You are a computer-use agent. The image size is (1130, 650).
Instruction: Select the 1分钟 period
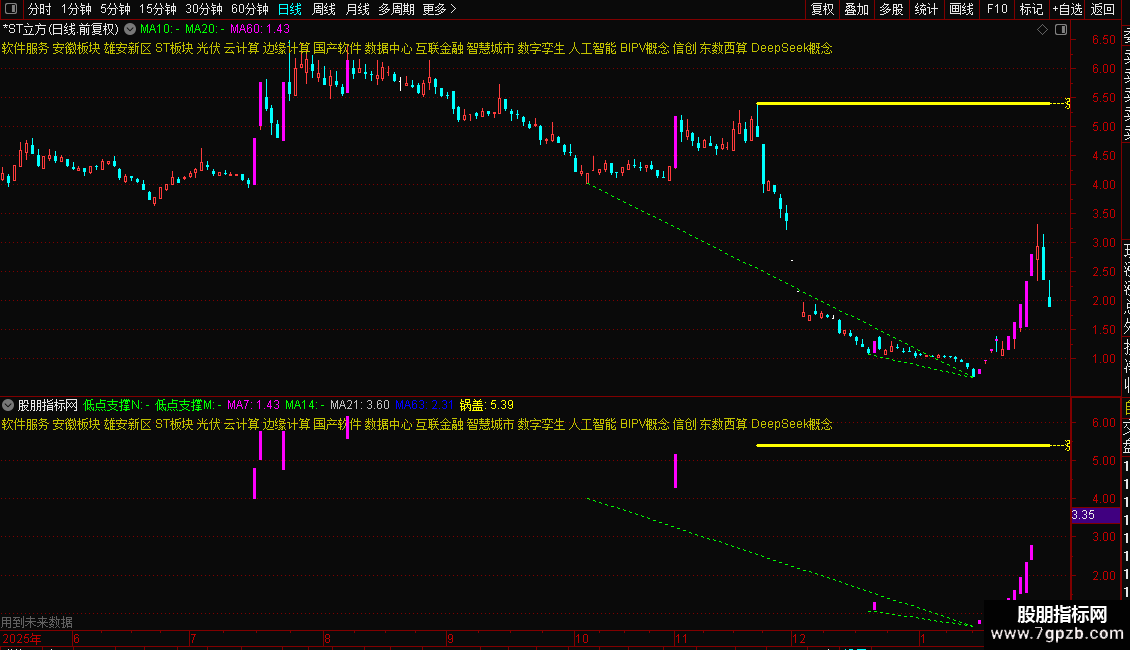click(x=76, y=9)
